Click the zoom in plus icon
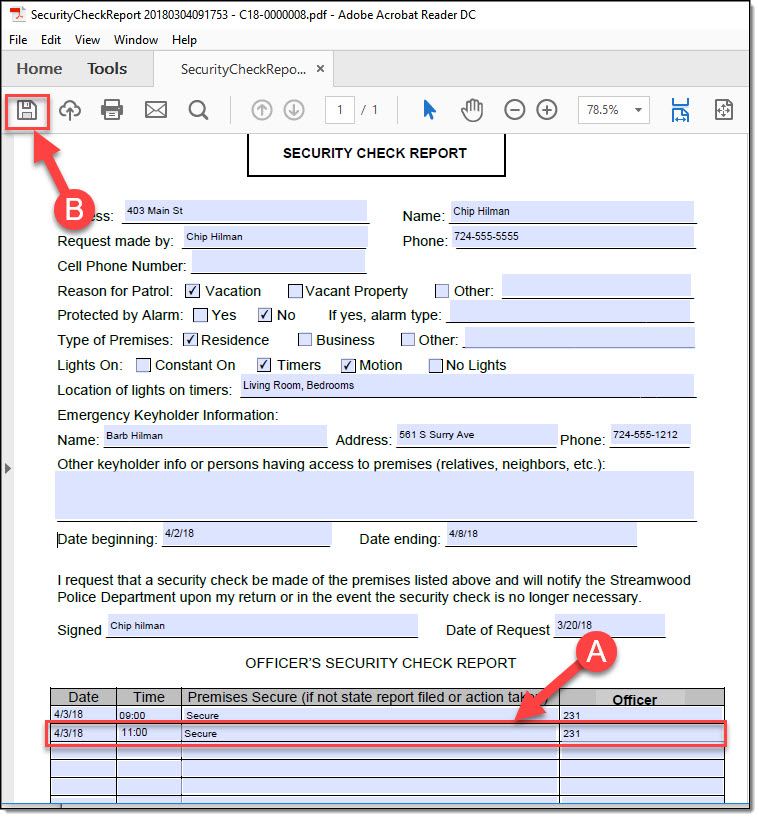 click(547, 110)
